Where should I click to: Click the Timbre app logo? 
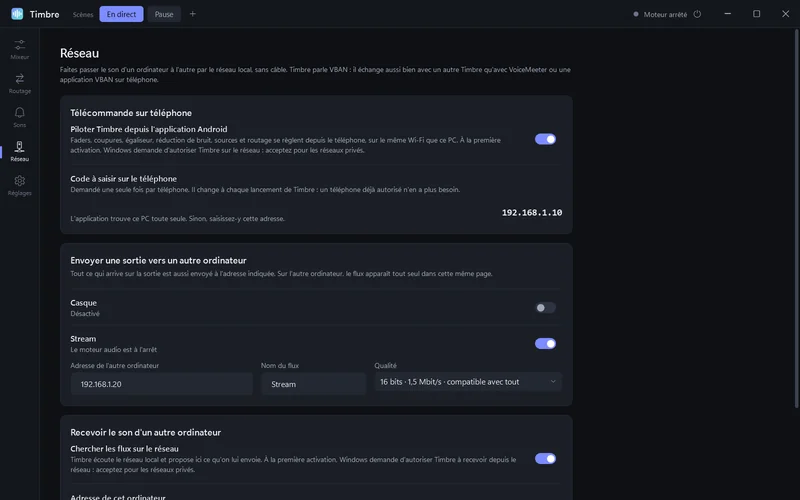tap(17, 14)
